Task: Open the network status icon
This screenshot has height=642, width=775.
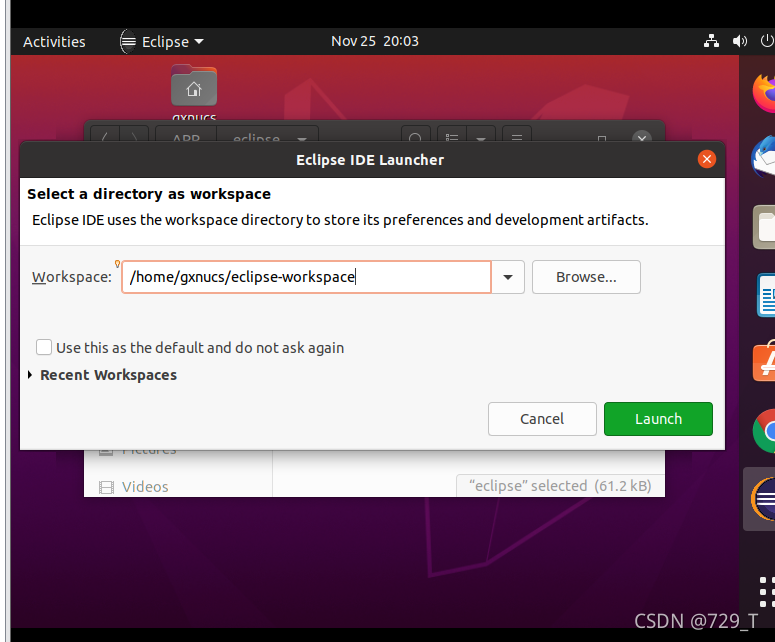Action: tap(711, 41)
